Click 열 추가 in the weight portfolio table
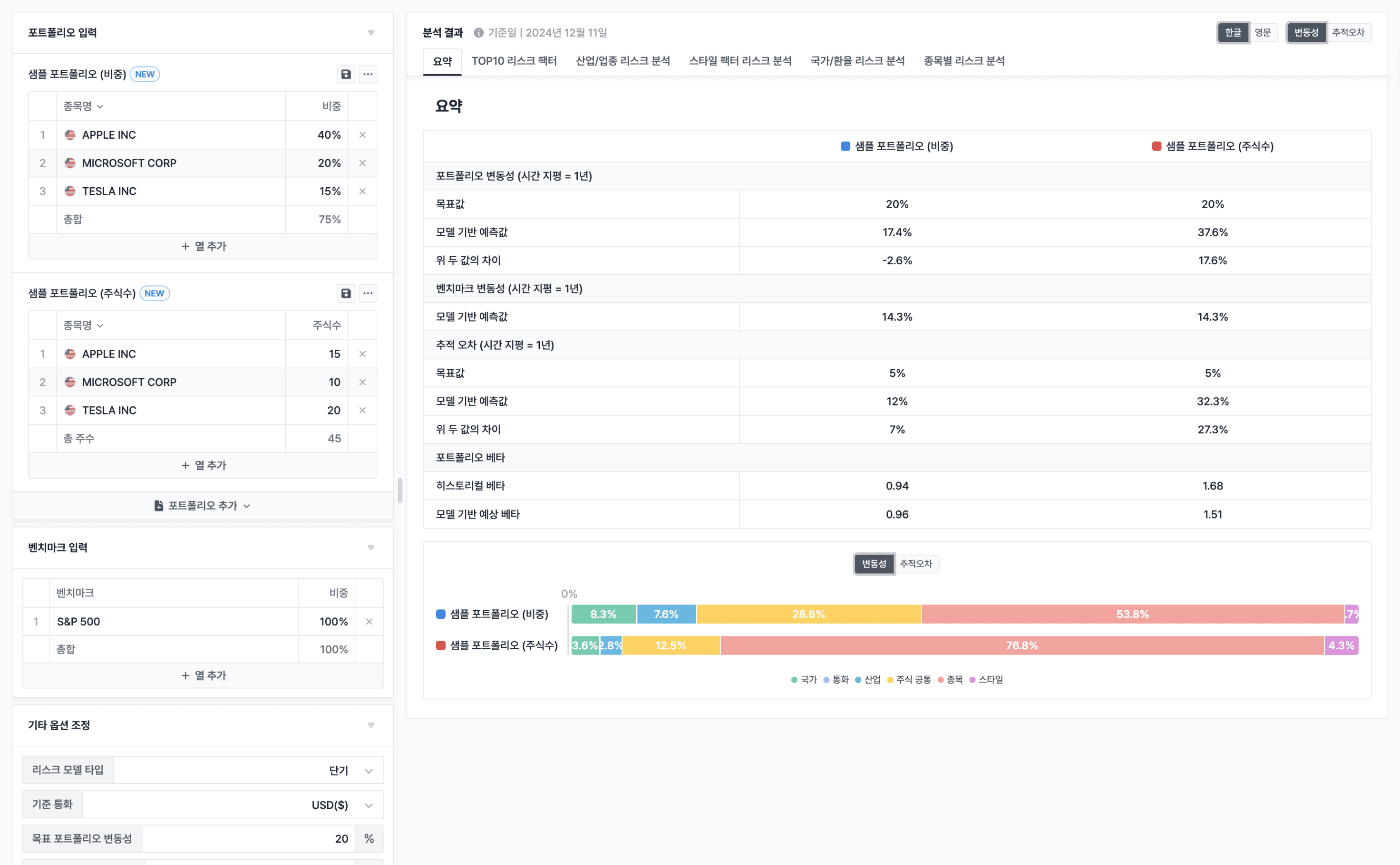Screen dimensions: 1400x865 tap(203, 246)
